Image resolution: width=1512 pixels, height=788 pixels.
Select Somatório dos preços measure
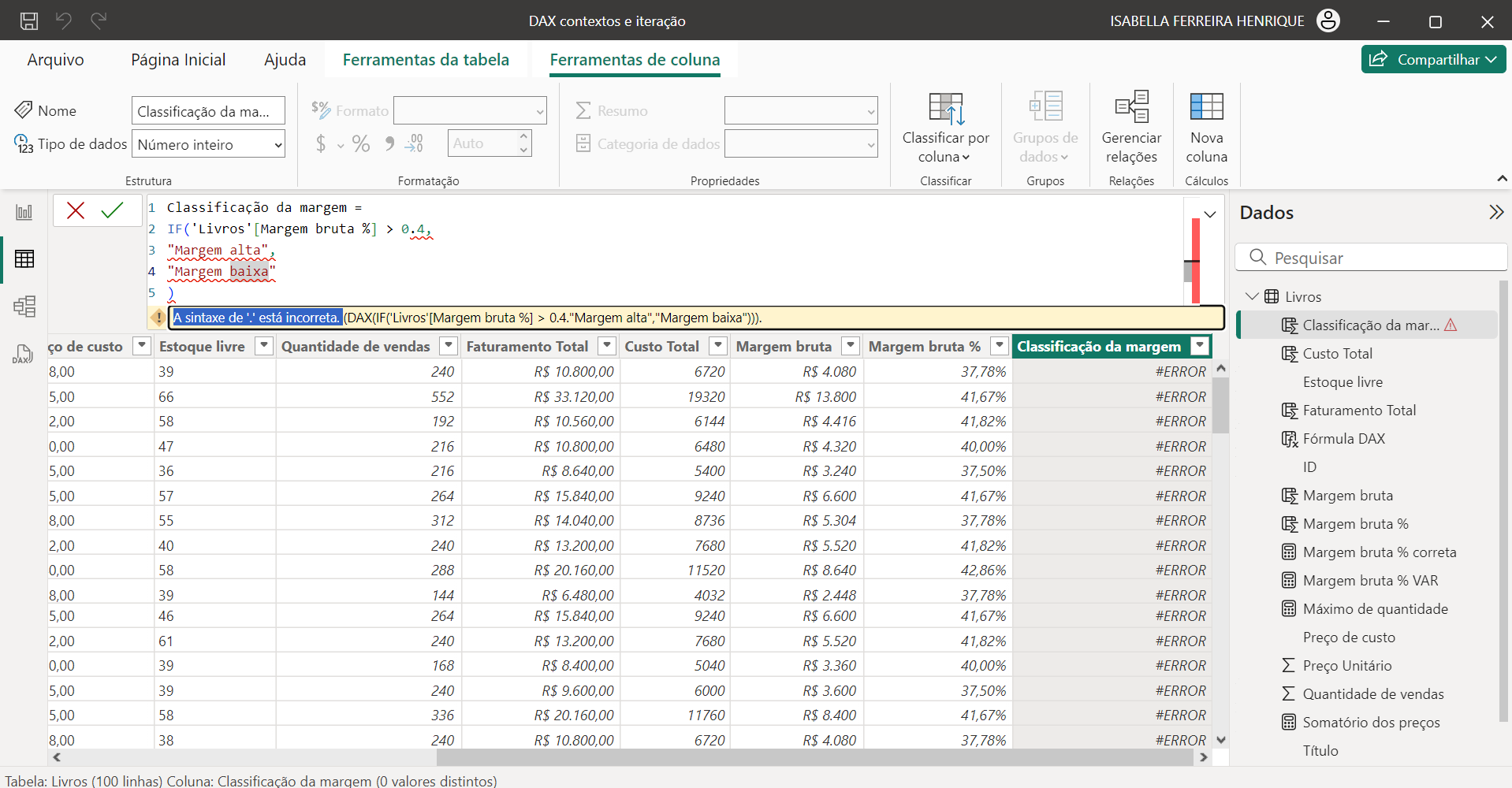[1372, 723]
